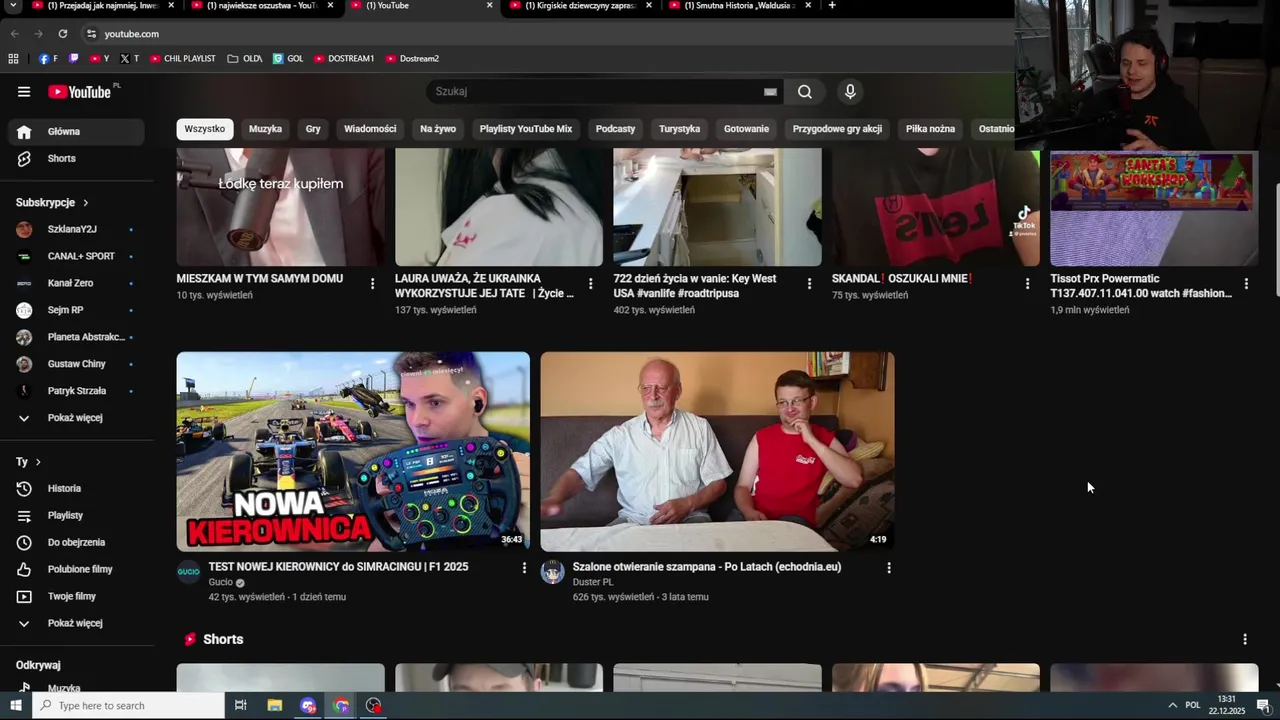Image resolution: width=1280 pixels, height=720 pixels.
Task: Open the browser apps grid bookmark icon
Action: [x=13, y=59]
